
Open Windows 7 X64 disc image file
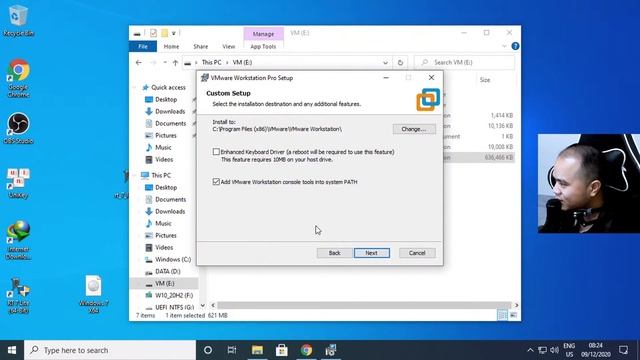point(93,294)
